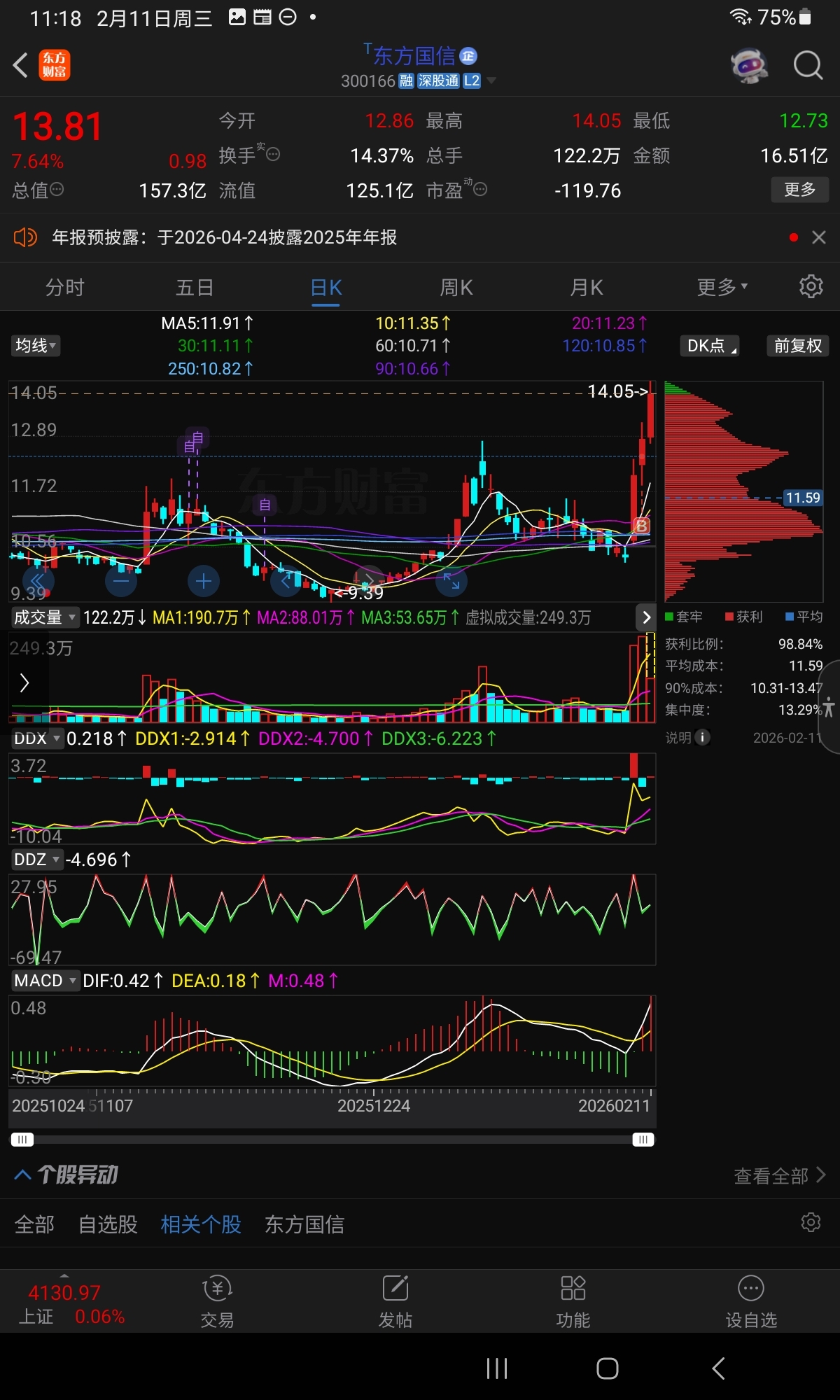Tap the 说明 info icon
The height and width of the screenshot is (1400, 840).
pyautogui.click(x=702, y=737)
